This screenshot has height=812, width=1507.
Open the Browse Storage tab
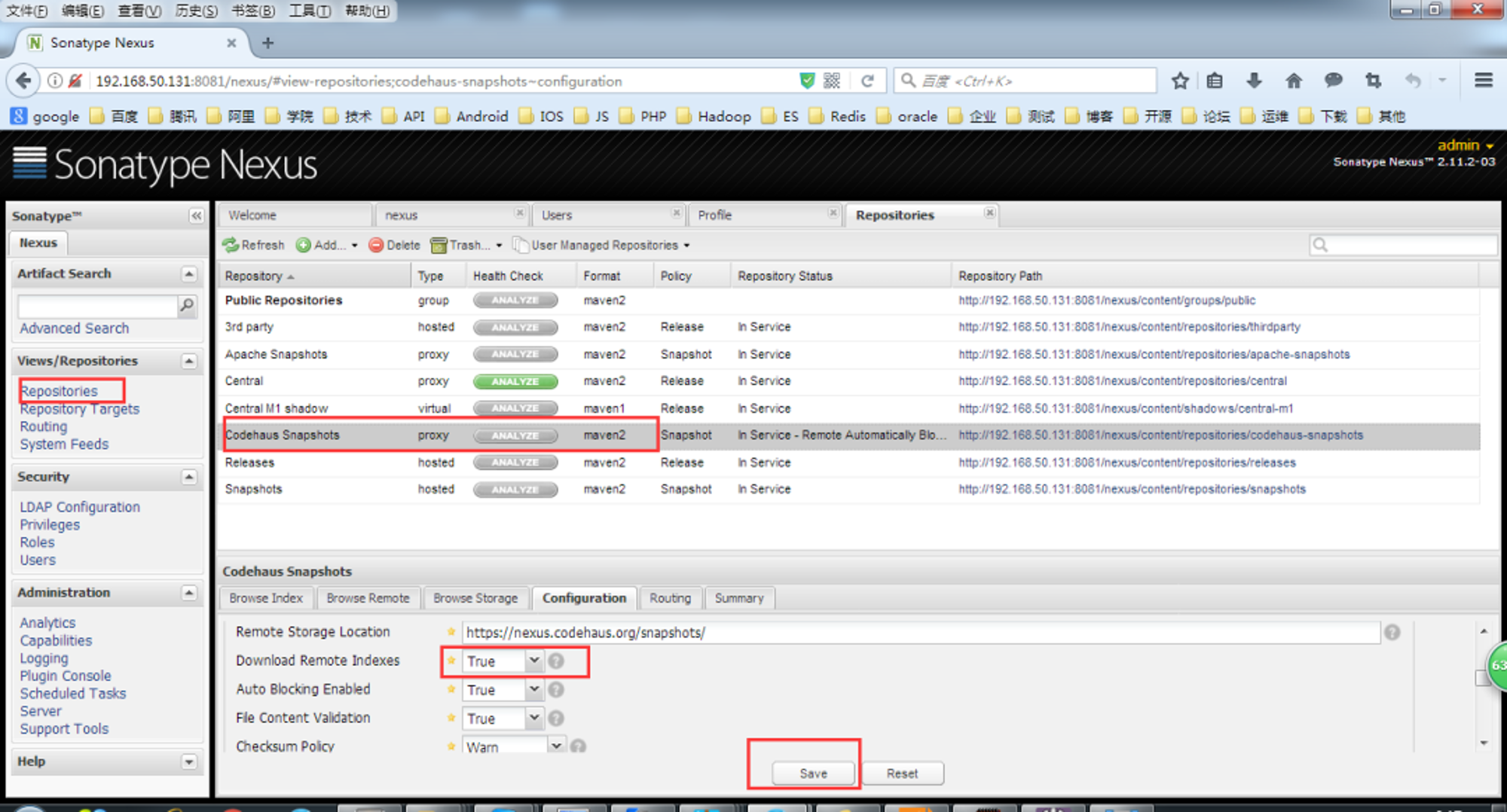pos(475,598)
